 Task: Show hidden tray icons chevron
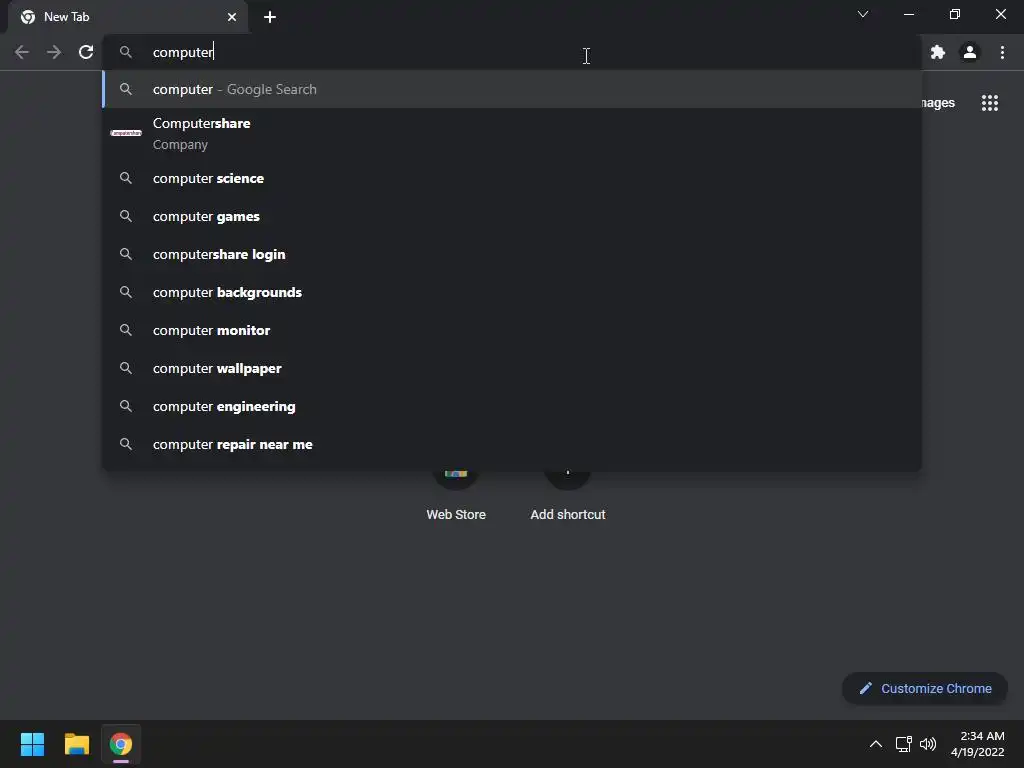(876, 744)
